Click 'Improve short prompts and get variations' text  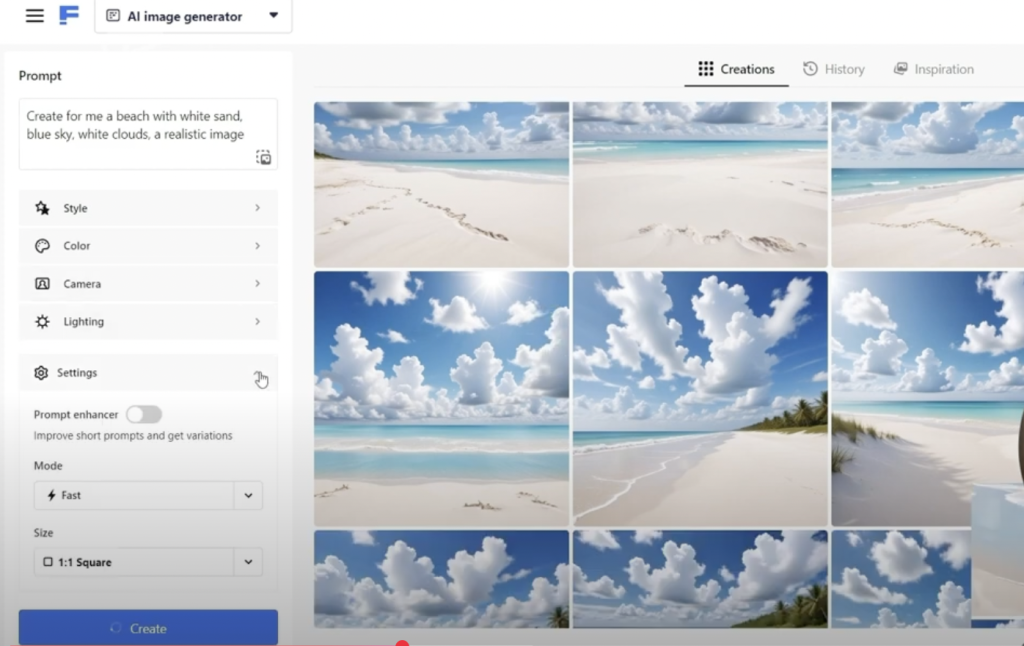tap(133, 436)
